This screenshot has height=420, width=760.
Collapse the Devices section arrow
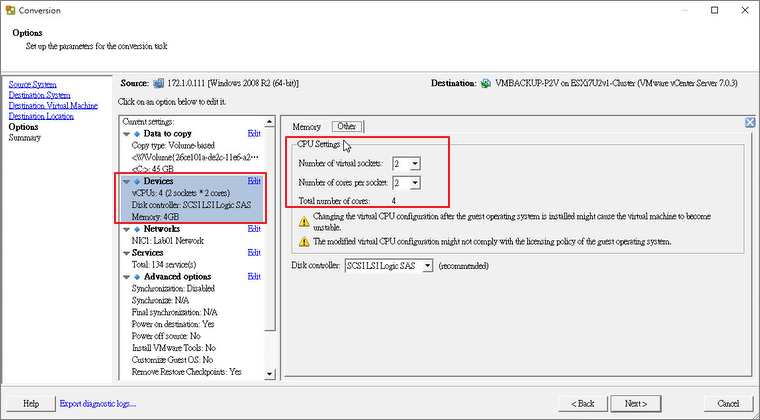tap(127, 182)
